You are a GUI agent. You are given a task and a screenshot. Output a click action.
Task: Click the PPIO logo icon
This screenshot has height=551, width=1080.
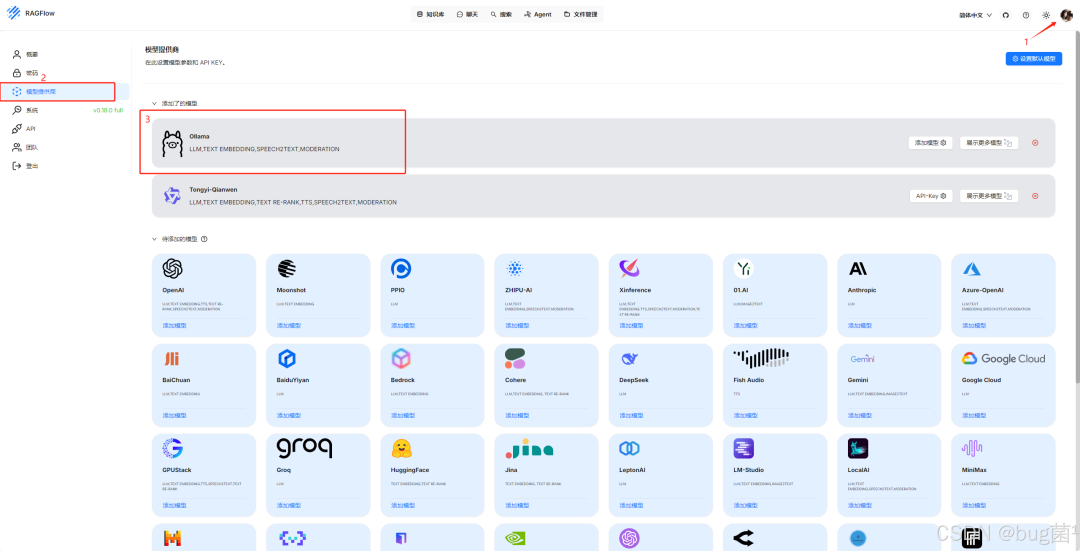[401, 268]
